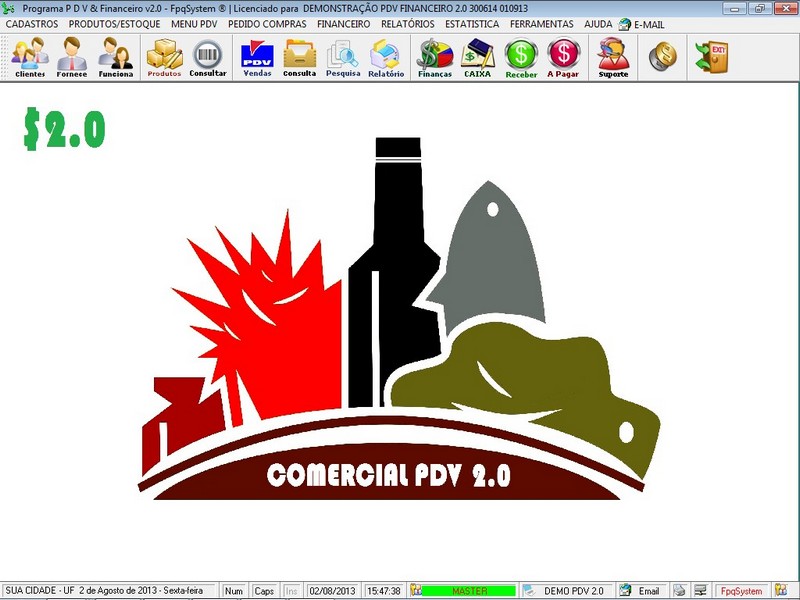
Task: Open the Funciona employees icon
Action: 116,57
